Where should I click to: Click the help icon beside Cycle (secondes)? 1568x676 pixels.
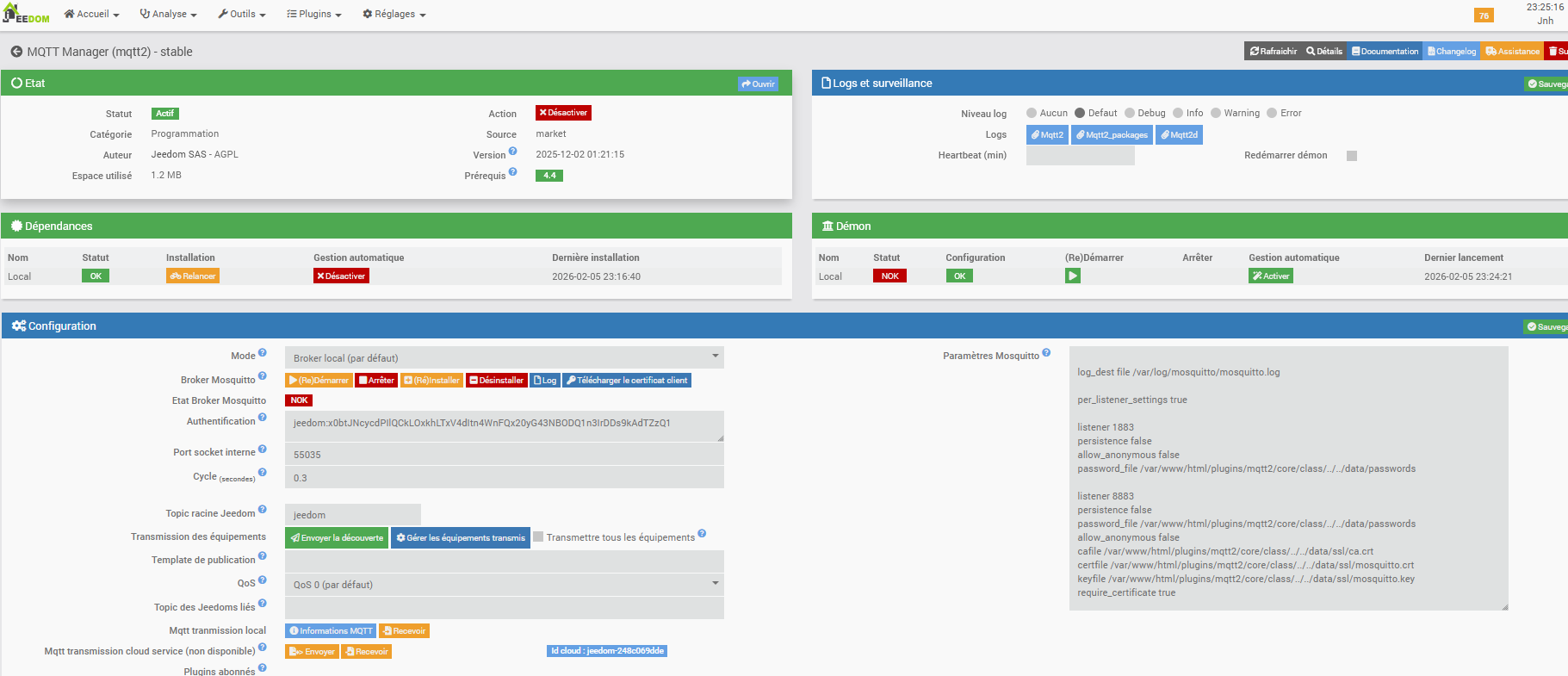click(x=263, y=473)
